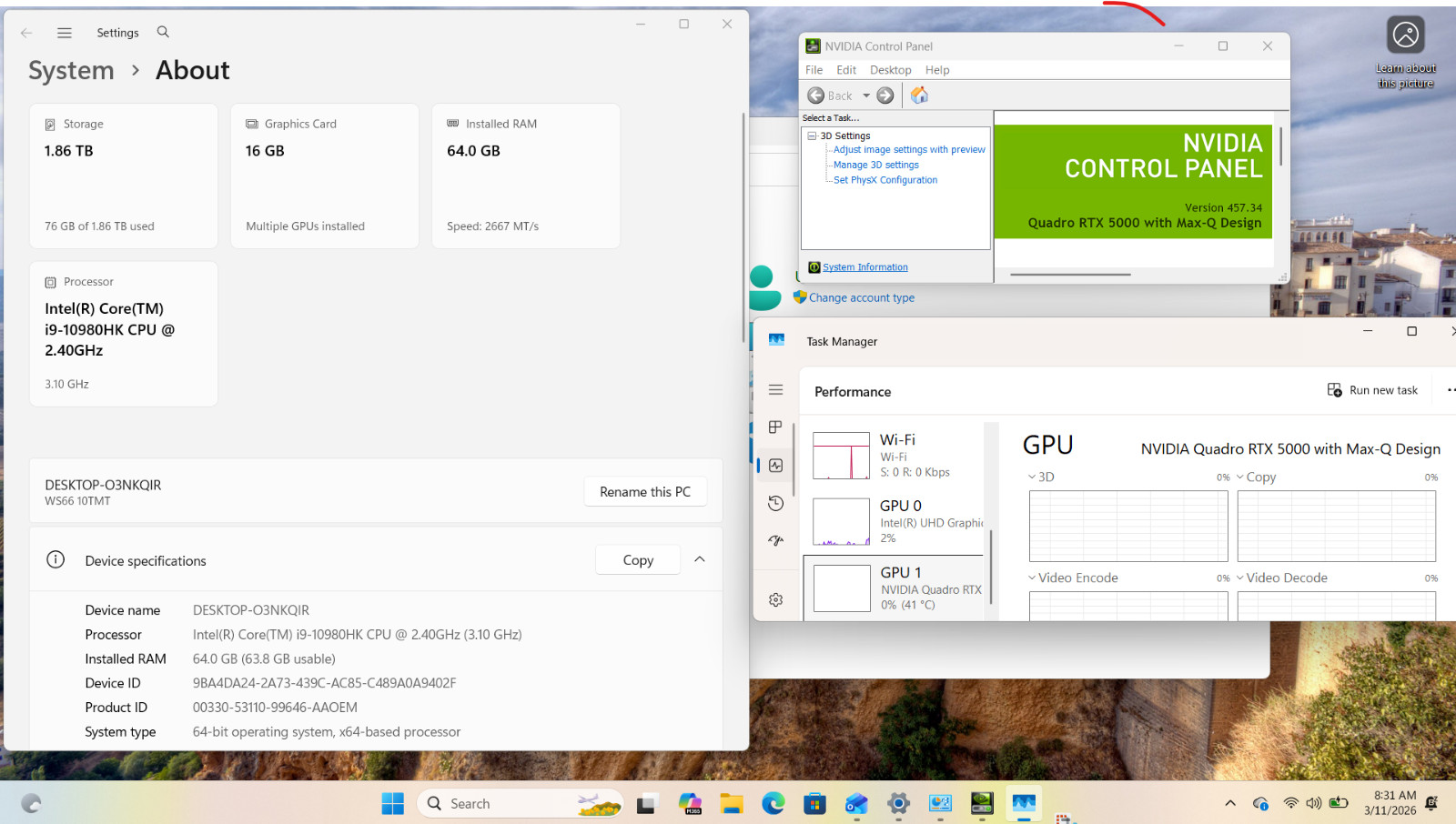Open Outlook from the taskbar

[x=856, y=804]
